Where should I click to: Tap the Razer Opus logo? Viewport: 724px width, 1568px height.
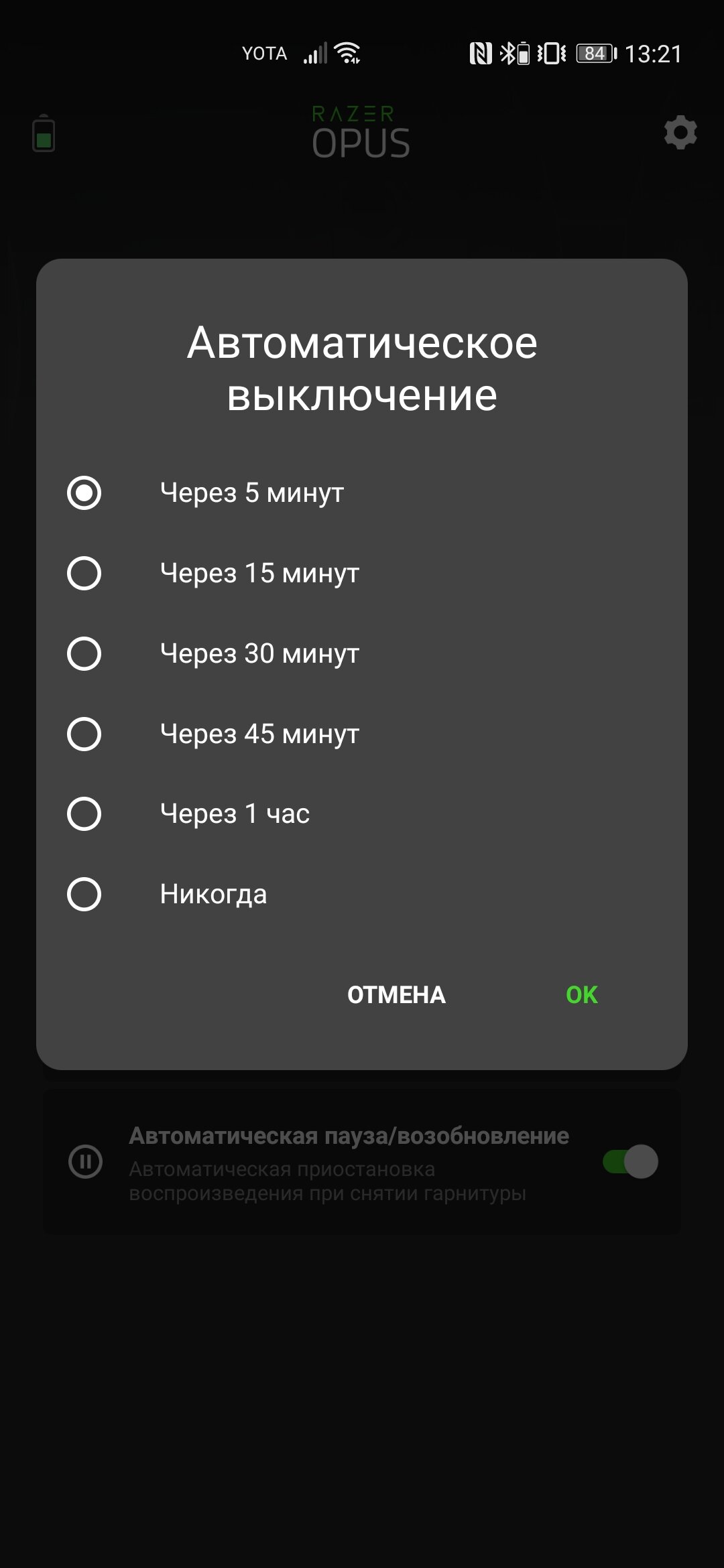(361, 133)
